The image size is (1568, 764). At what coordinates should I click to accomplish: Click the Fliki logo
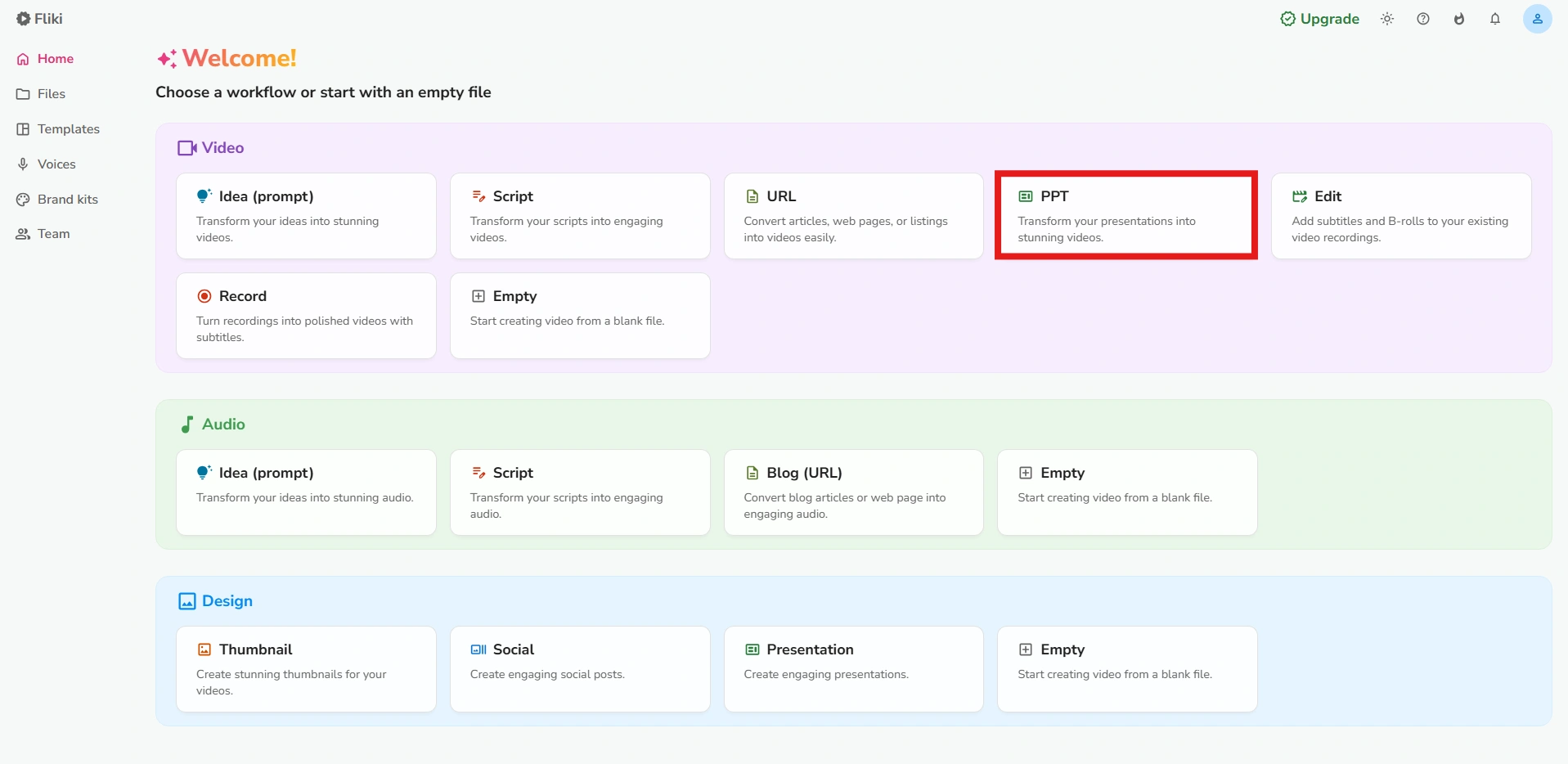pyautogui.click(x=39, y=19)
